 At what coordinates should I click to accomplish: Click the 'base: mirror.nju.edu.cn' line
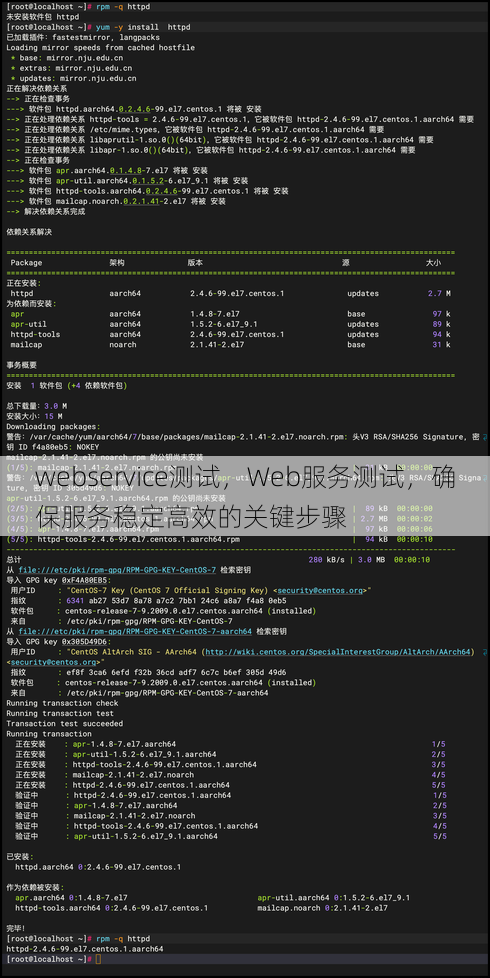point(67,58)
